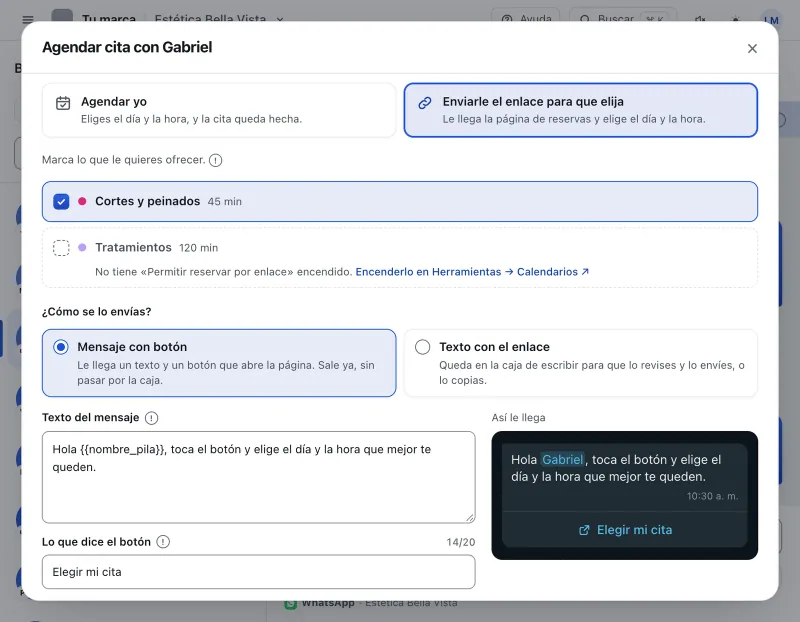This screenshot has height=622, width=800.
Task: Click the pink color dot for Cortes y peinados
Action: 82,202
